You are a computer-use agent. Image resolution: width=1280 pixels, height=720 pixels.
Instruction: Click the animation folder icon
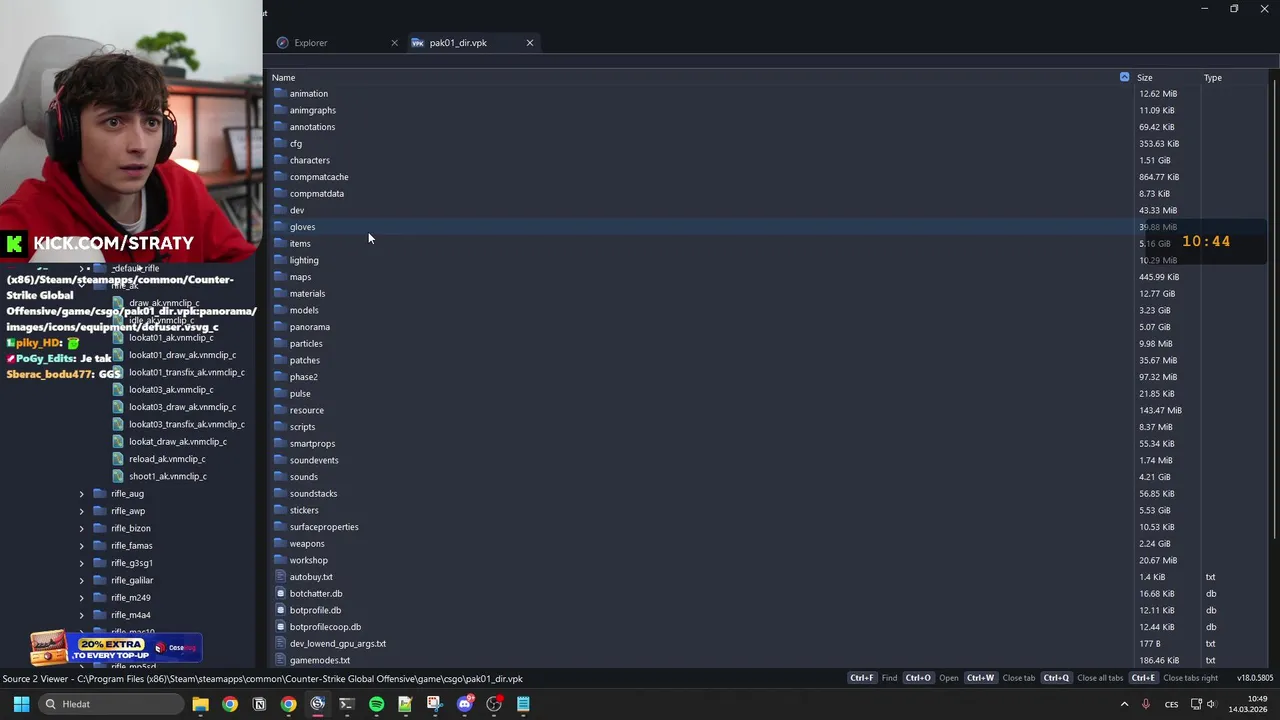click(280, 93)
